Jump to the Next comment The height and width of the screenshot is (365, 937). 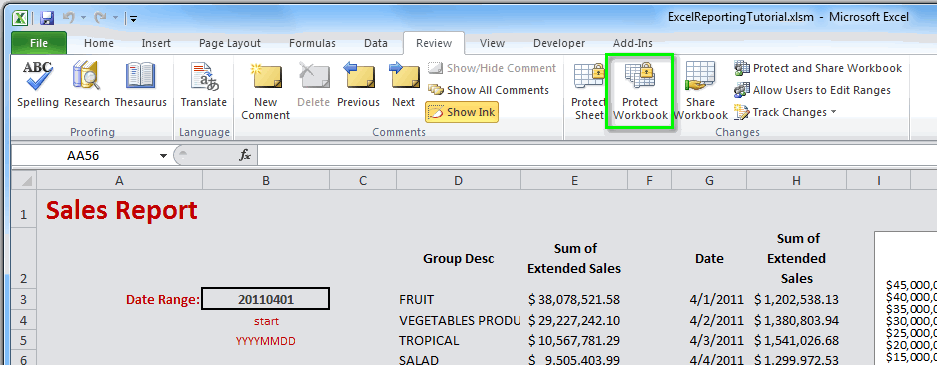[x=404, y=85]
